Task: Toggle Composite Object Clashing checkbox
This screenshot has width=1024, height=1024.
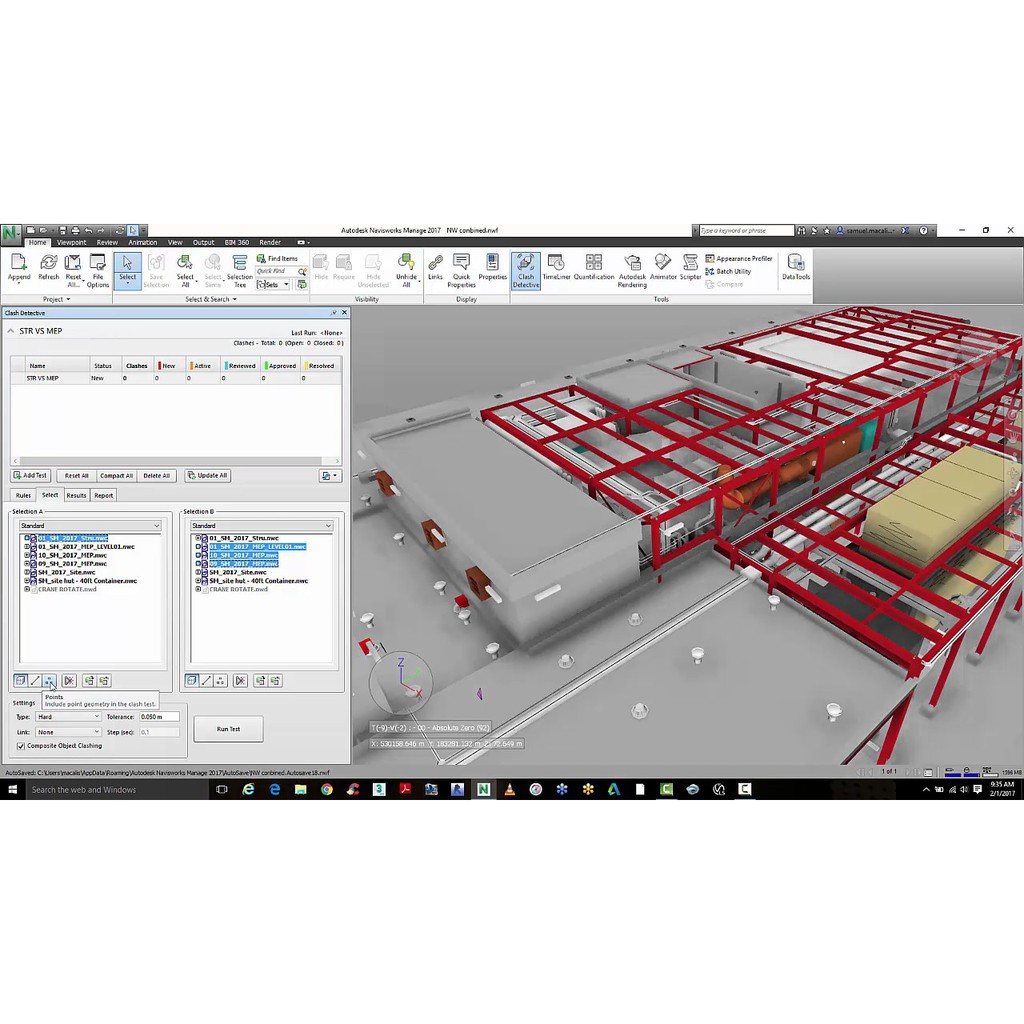Action: [21, 746]
